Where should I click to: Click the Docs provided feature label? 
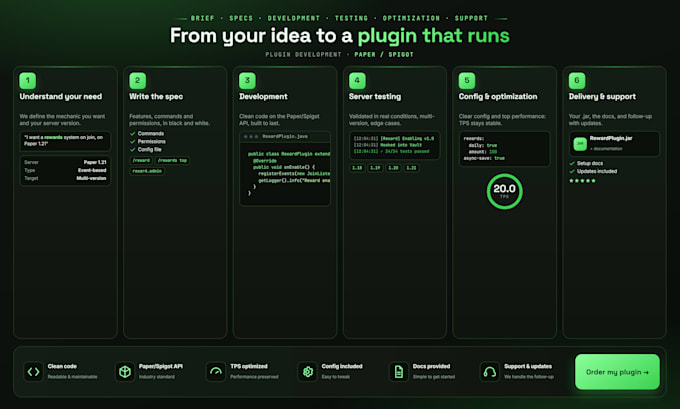pos(432,366)
